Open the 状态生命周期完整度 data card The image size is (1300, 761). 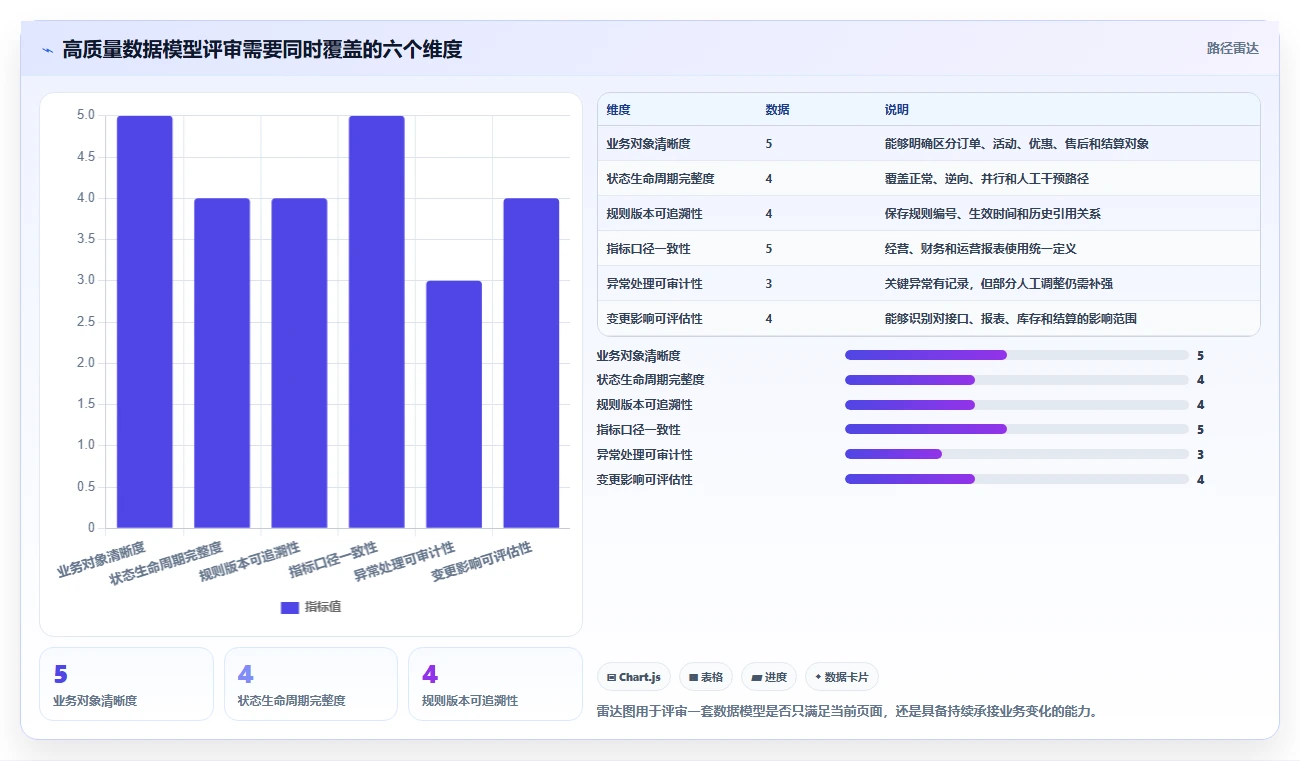click(x=311, y=684)
